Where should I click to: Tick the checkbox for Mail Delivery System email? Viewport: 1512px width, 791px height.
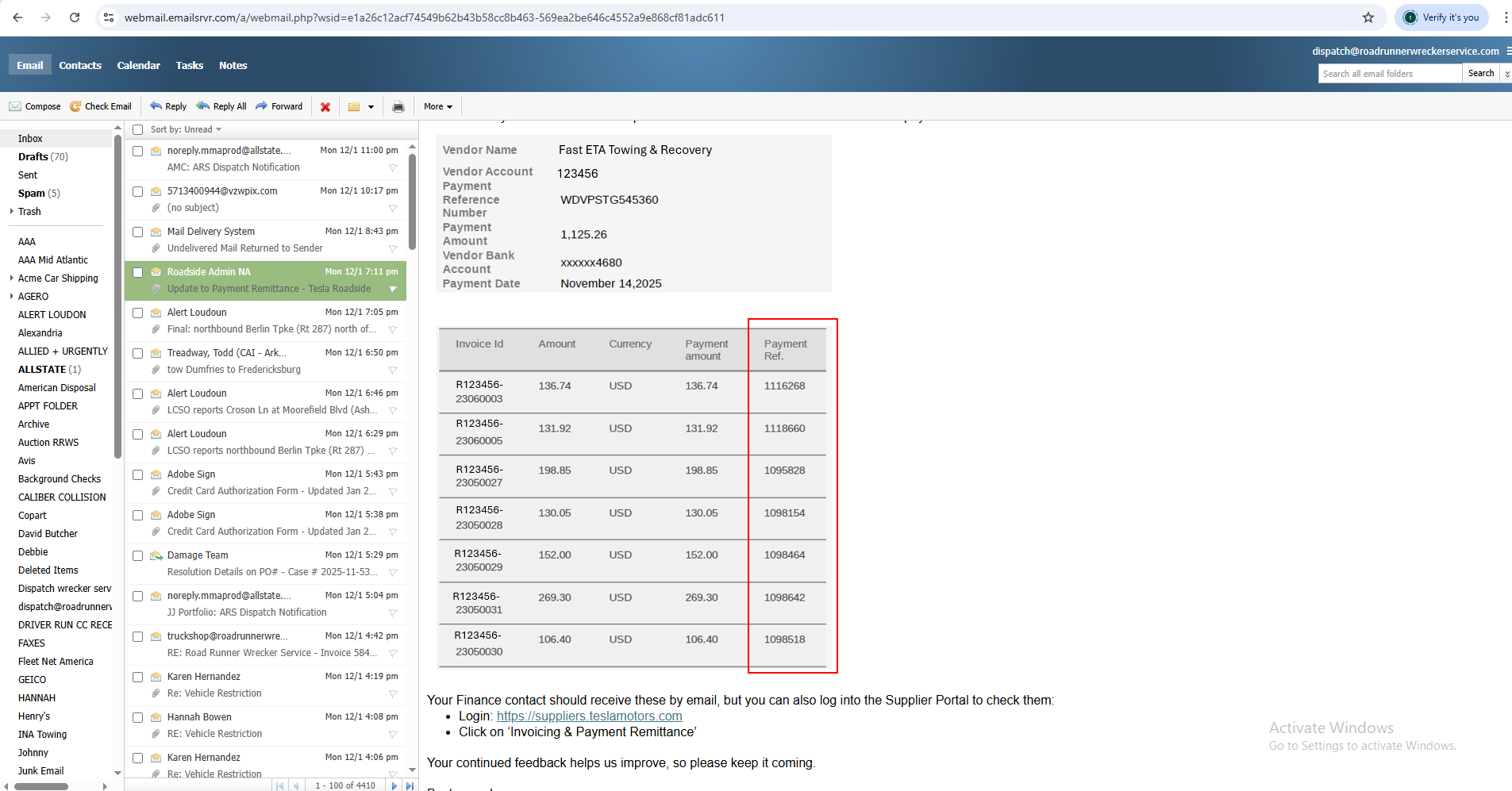(x=138, y=232)
